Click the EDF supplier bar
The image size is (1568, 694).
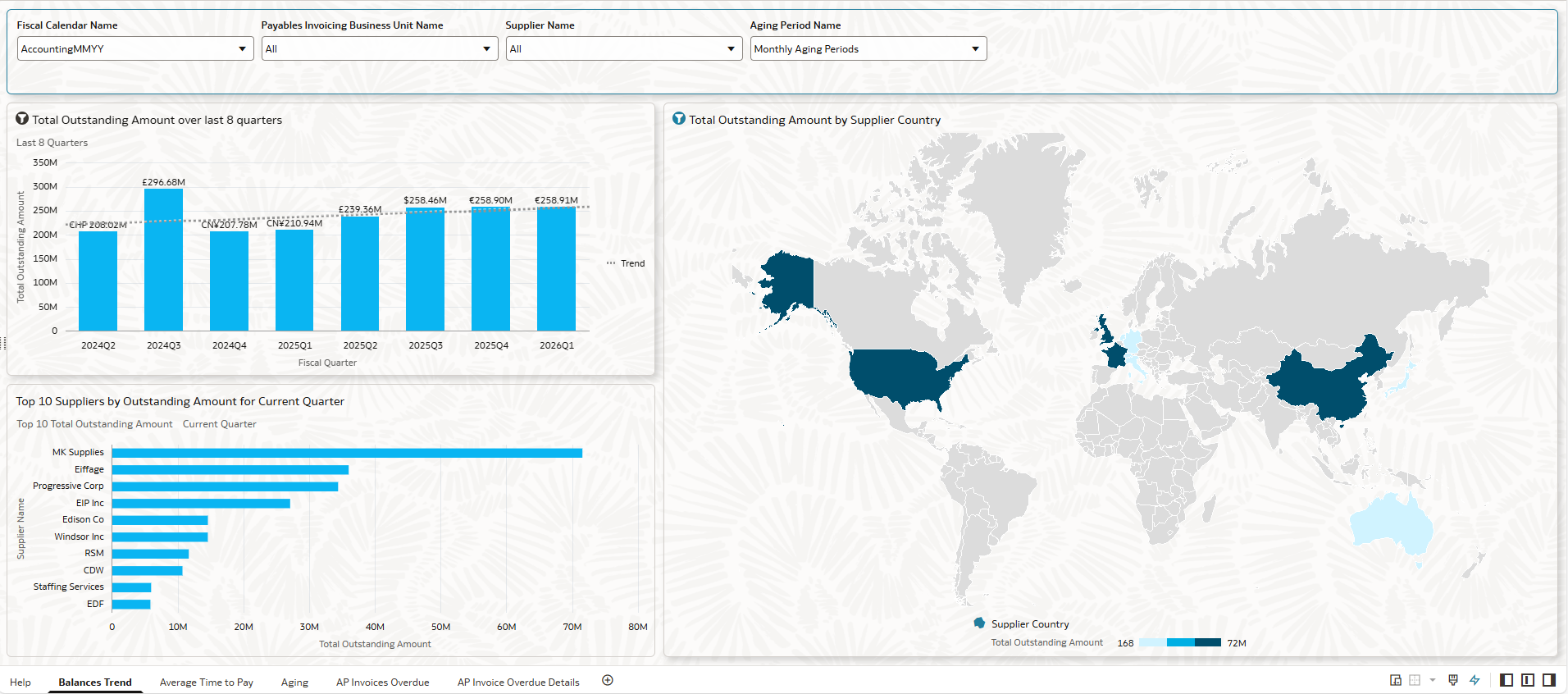coord(131,605)
